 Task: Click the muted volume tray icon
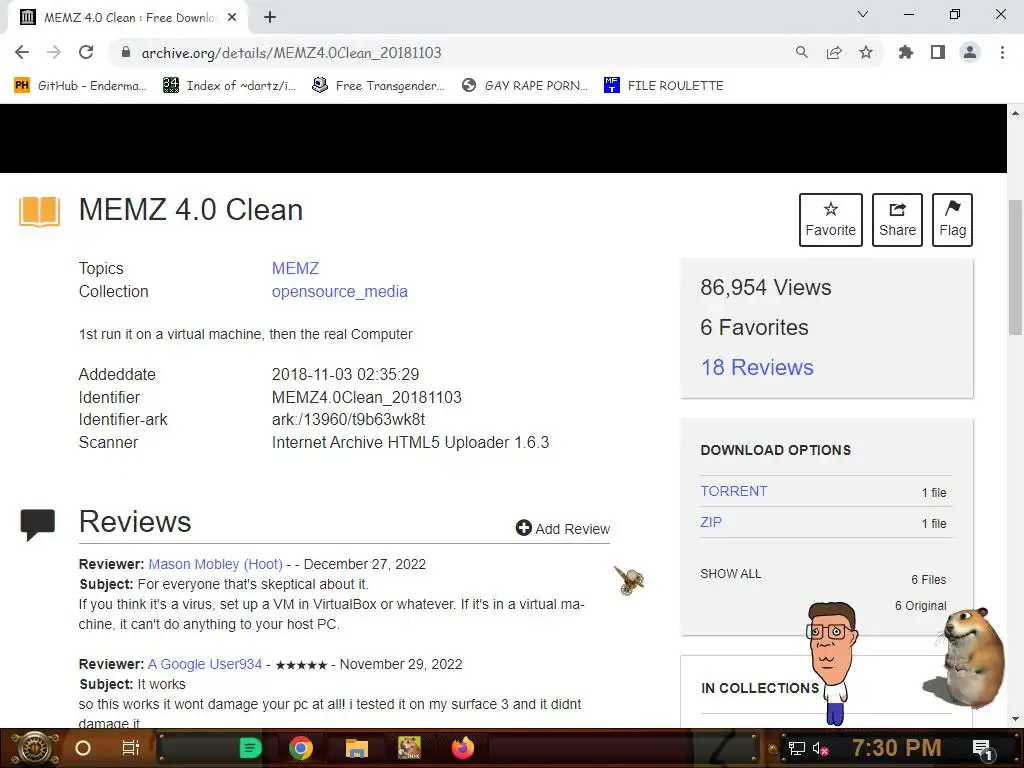click(820, 748)
